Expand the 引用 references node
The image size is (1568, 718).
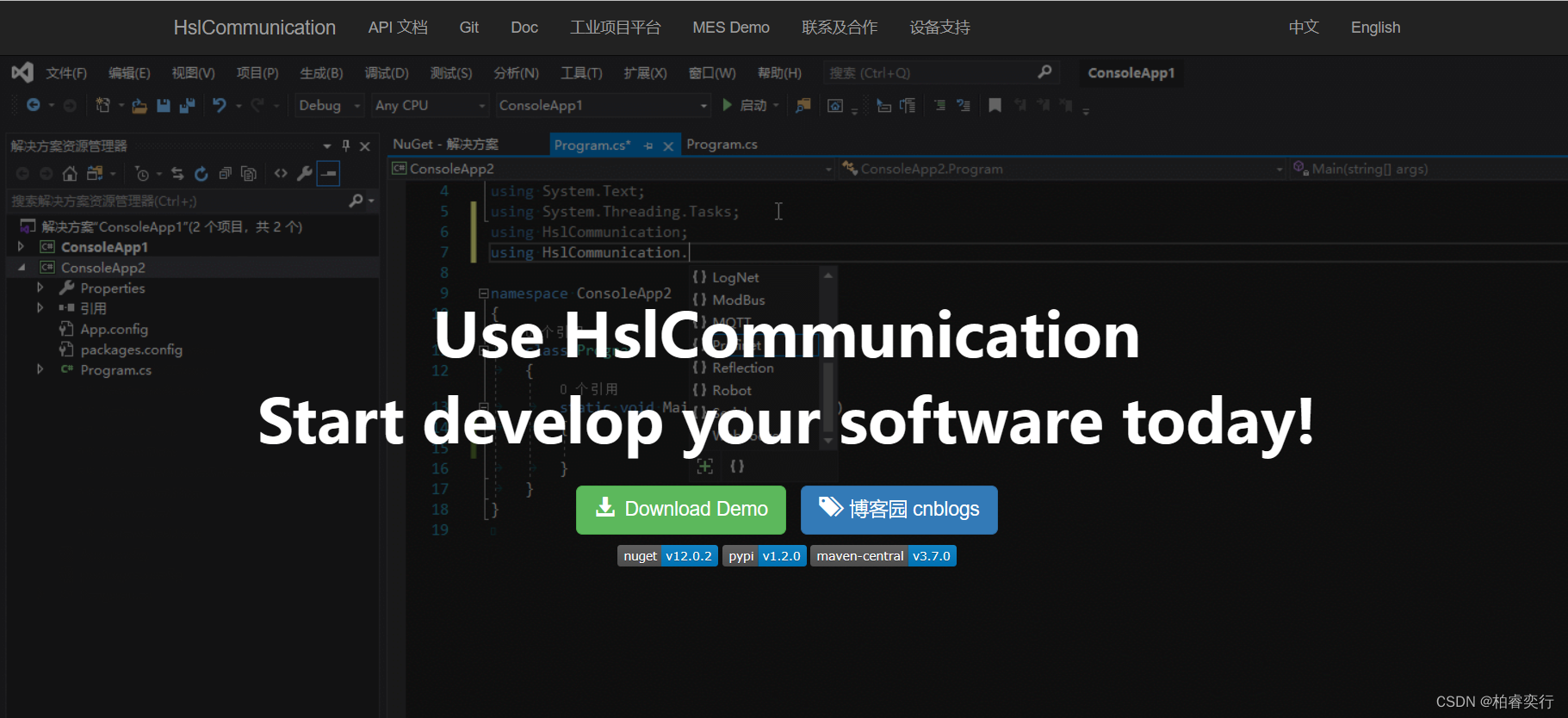[x=40, y=308]
